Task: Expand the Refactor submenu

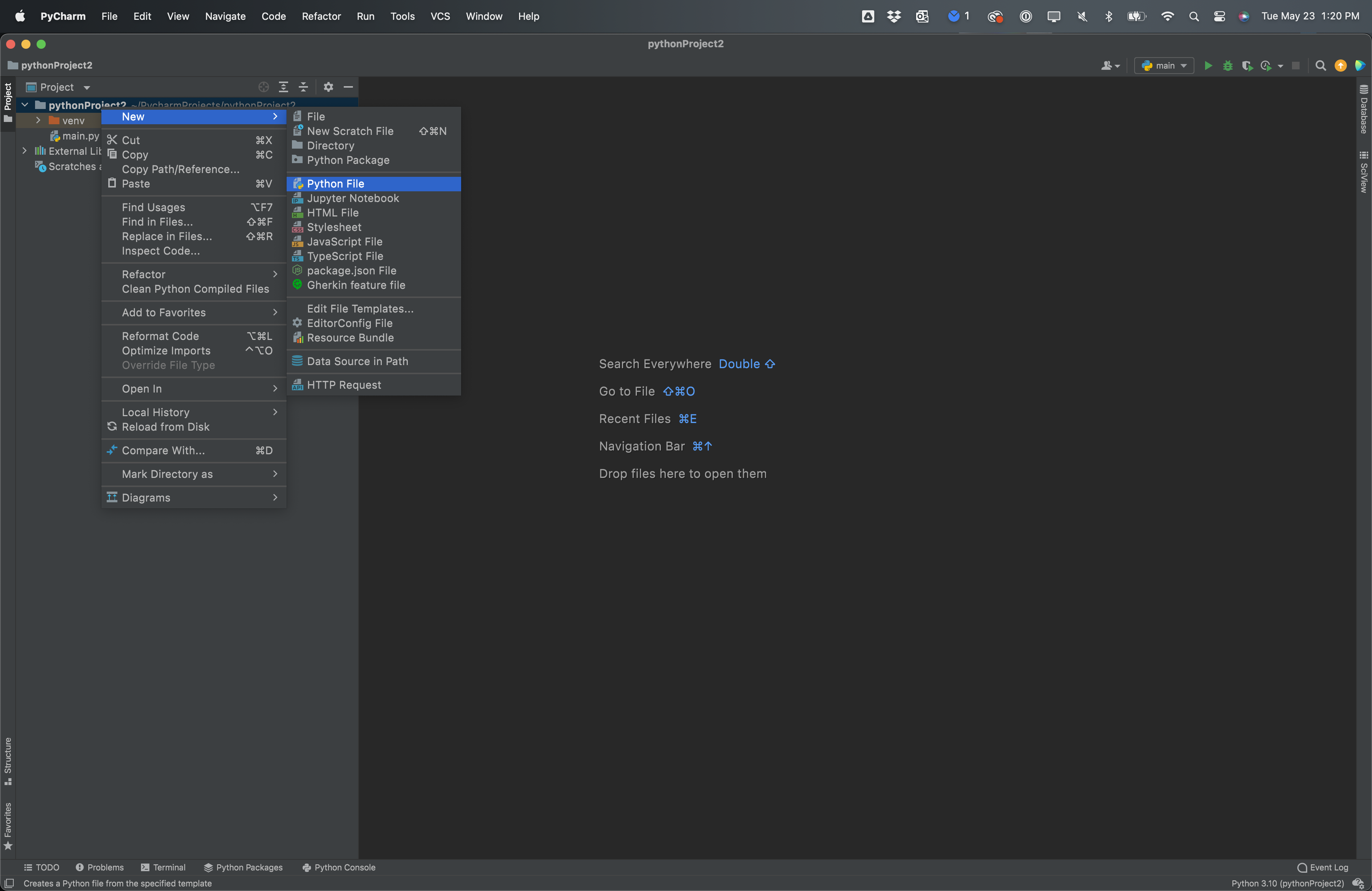Action: [x=194, y=274]
